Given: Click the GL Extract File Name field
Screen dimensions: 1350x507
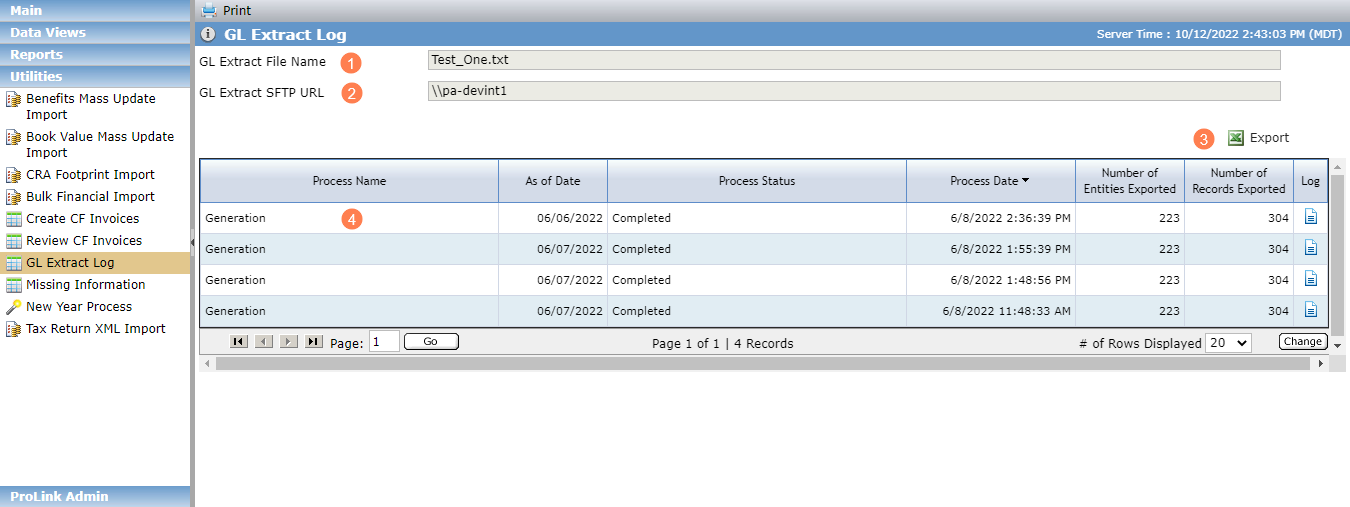Looking at the screenshot, I should (853, 60).
